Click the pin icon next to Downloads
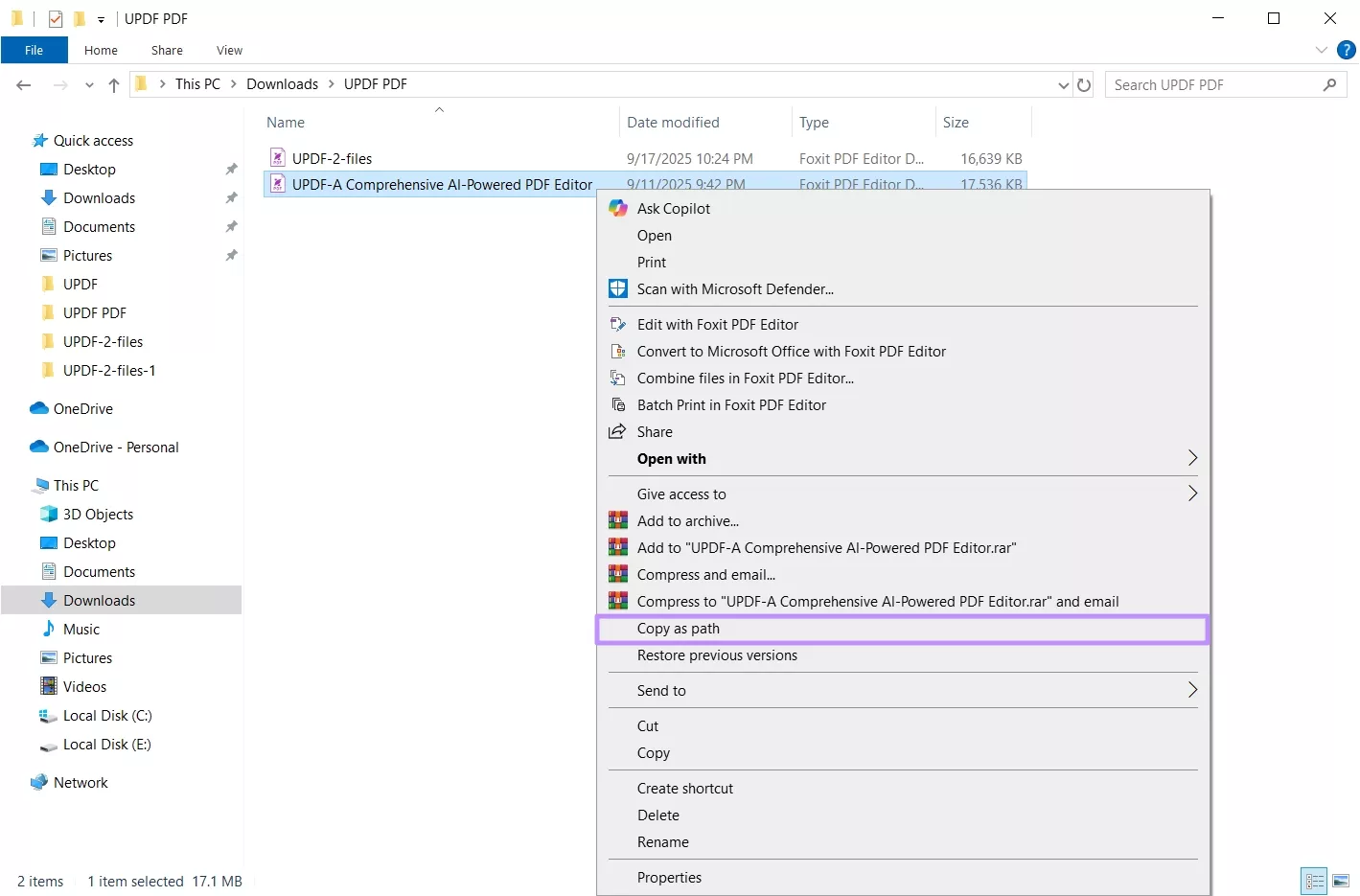This screenshot has height=896, width=1360. [231, 197]
